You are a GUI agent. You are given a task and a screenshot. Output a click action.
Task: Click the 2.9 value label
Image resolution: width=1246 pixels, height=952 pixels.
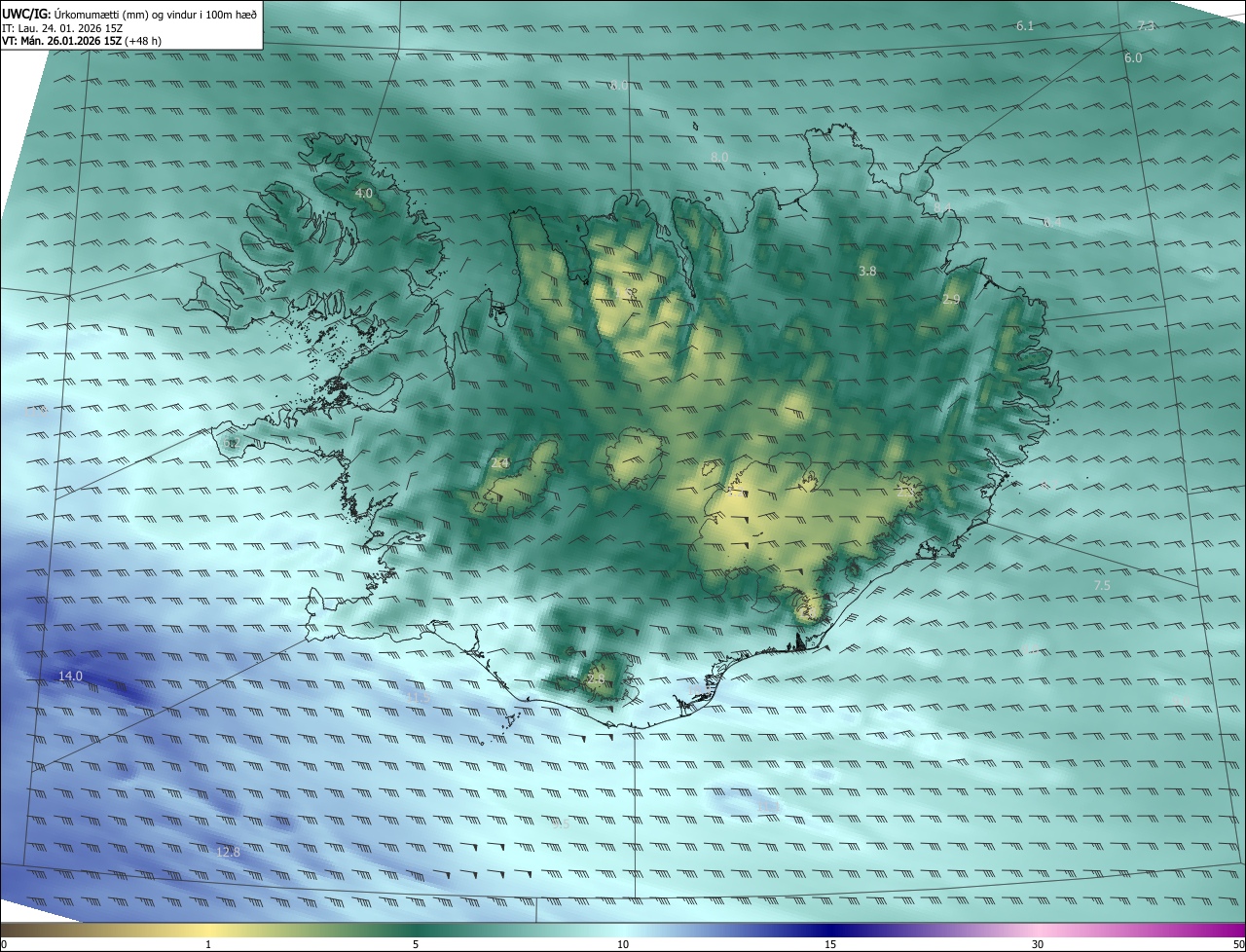(951, 300)
